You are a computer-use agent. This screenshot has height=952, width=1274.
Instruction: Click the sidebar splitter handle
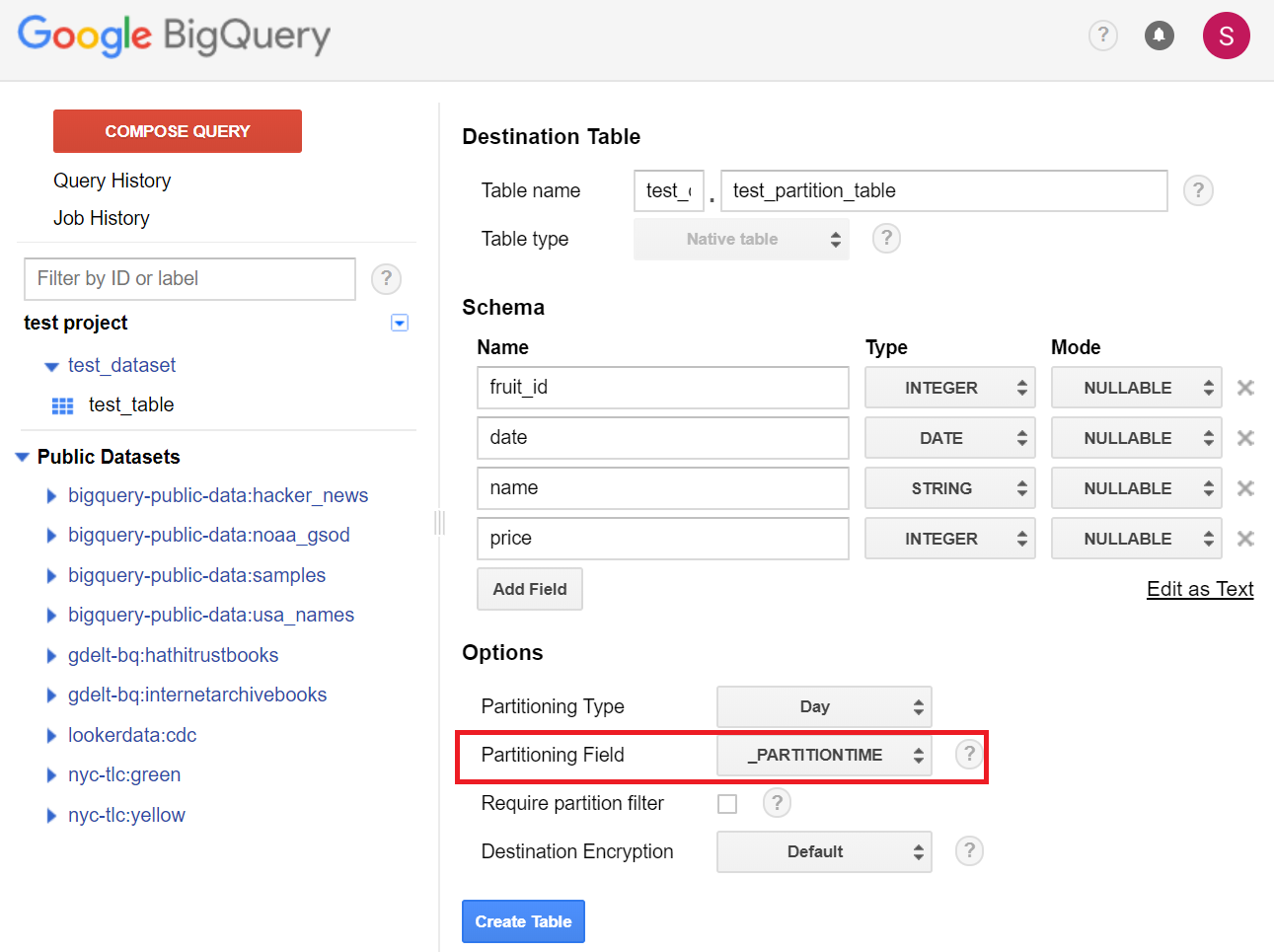tap(439, 523)
